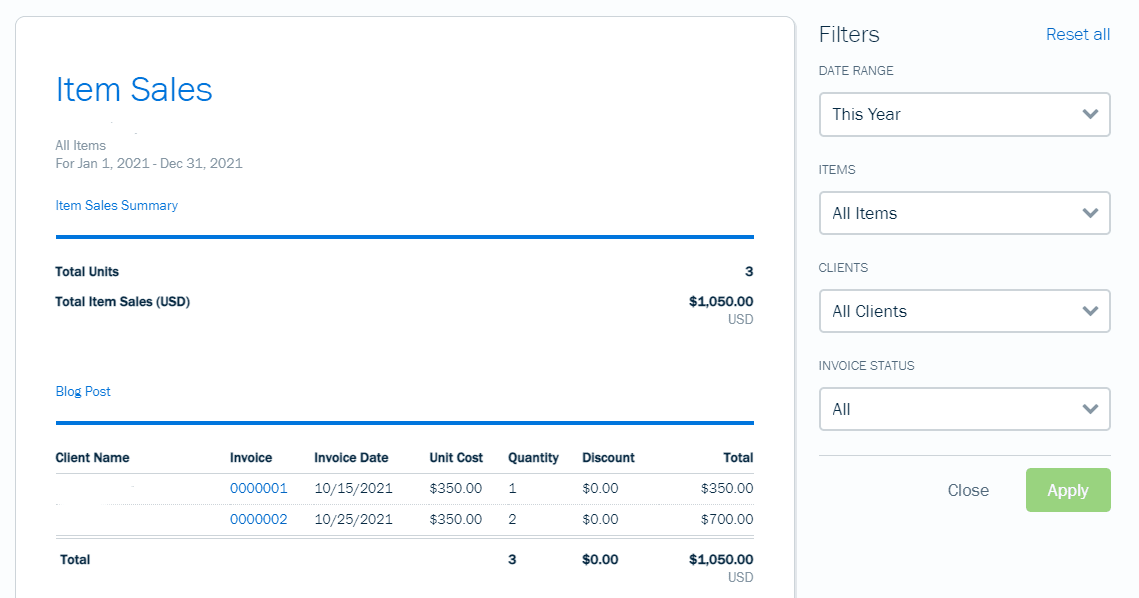Image resolution: width=1139 pixels, height=598 pixels.
Task: Click the Item Sales report title
Action: [x=134, y=89]
